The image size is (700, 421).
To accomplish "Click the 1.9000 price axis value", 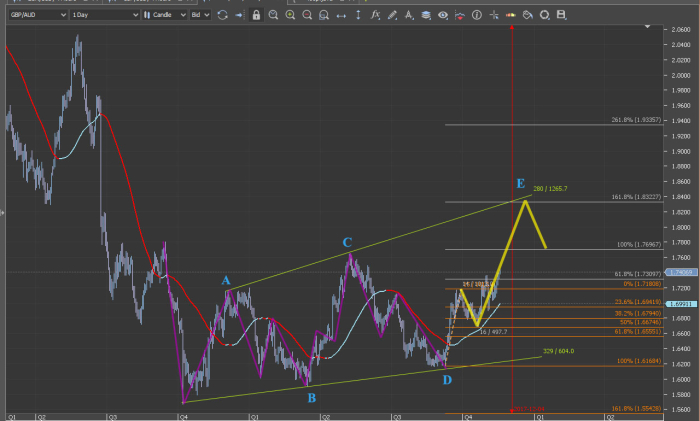I will pos(680,151).
